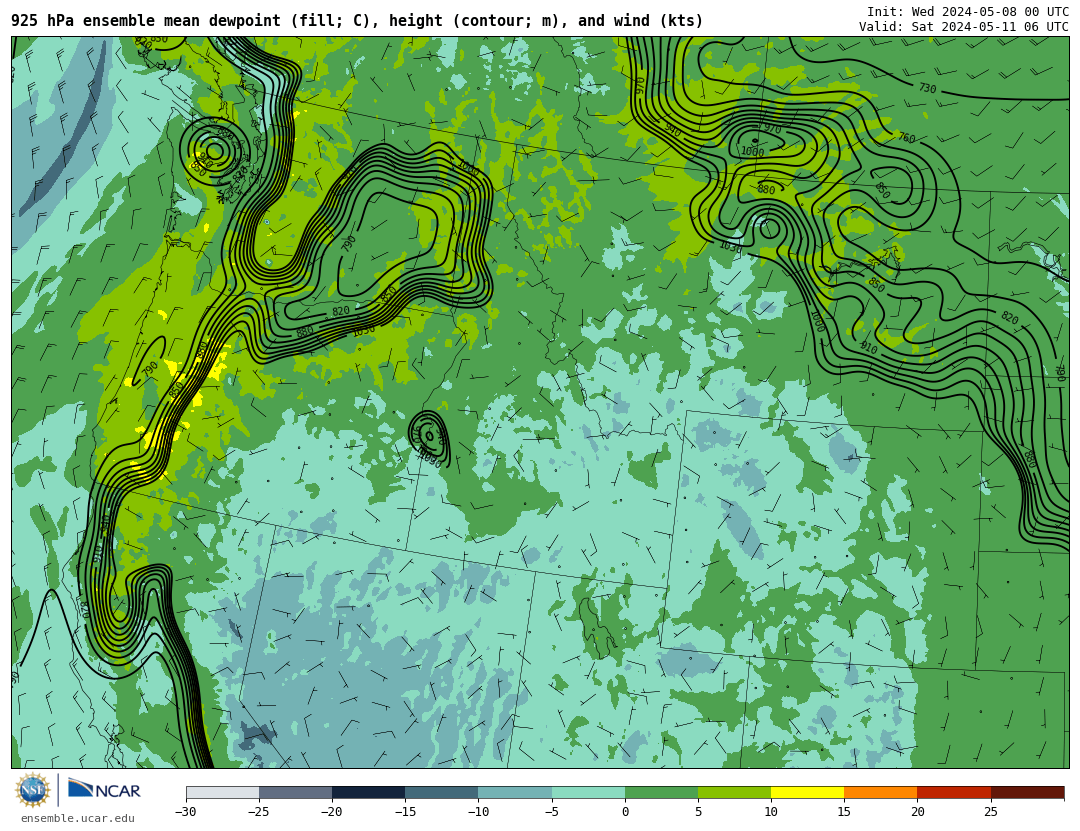Screen dimensions: 1080x831
Task: Click the "10" colorbar tick label
Action: pyautogui.click(x=771, y=812)
